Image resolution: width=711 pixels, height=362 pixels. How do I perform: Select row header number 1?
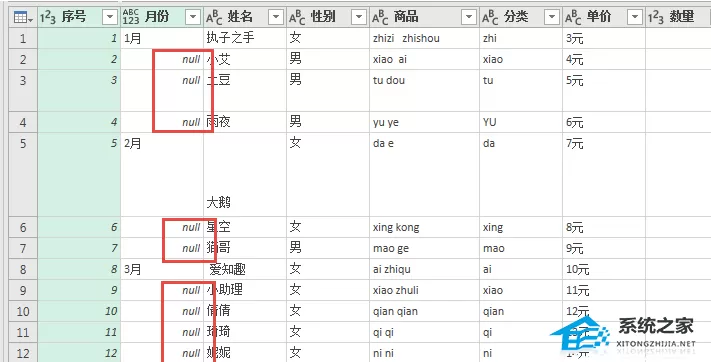(x=23, y=38)
